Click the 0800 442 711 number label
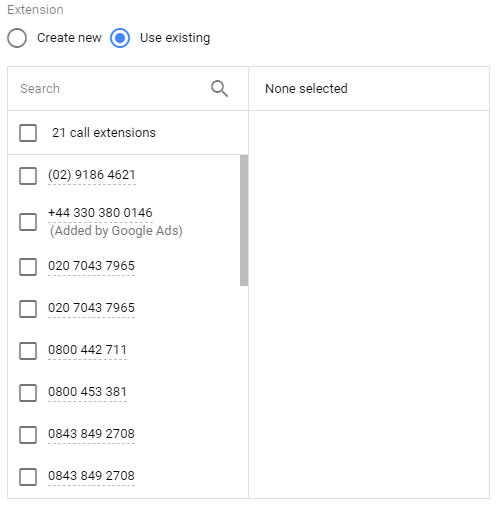 [x=87, y=350]
